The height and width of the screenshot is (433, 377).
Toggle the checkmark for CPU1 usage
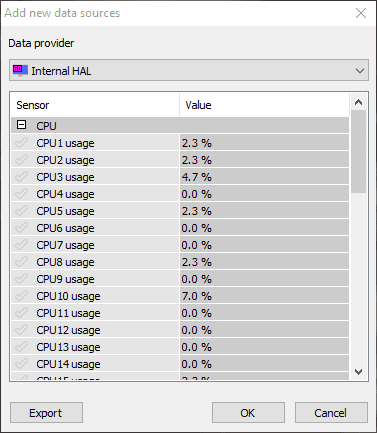click(21, 143)
